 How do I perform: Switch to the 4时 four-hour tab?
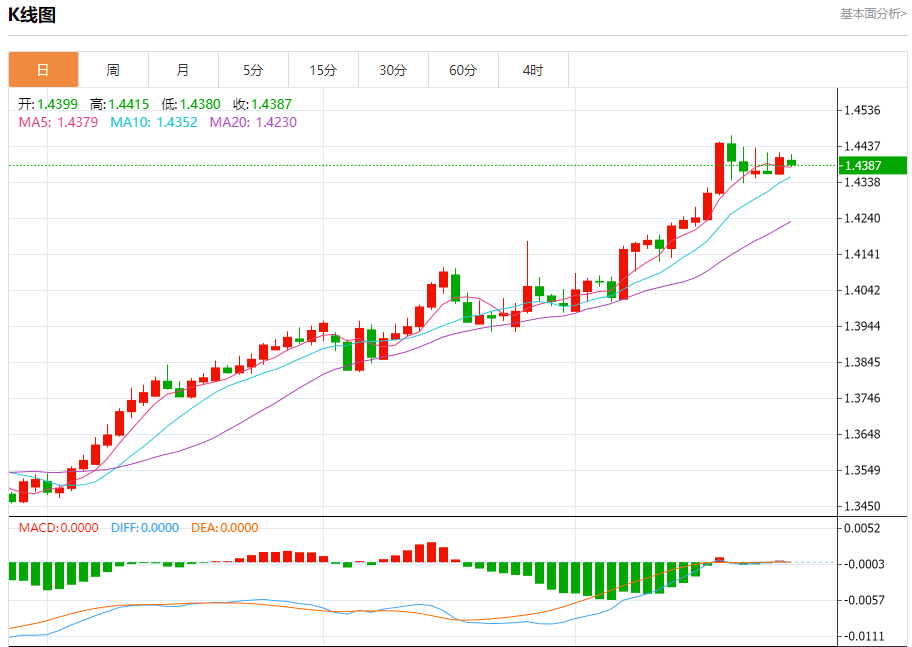(x=533, y=70)
